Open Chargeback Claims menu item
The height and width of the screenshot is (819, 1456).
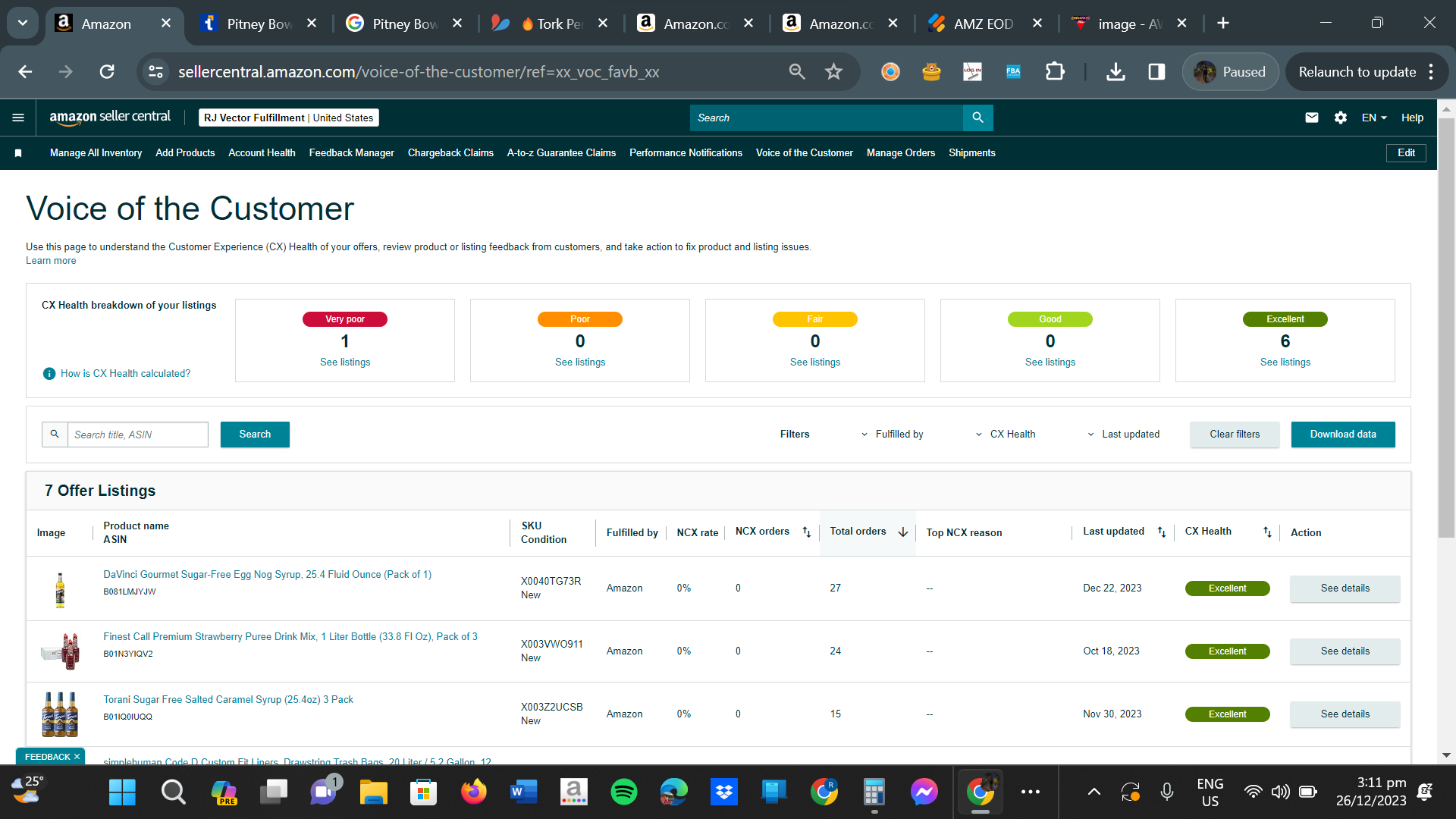tap(450, 153)
